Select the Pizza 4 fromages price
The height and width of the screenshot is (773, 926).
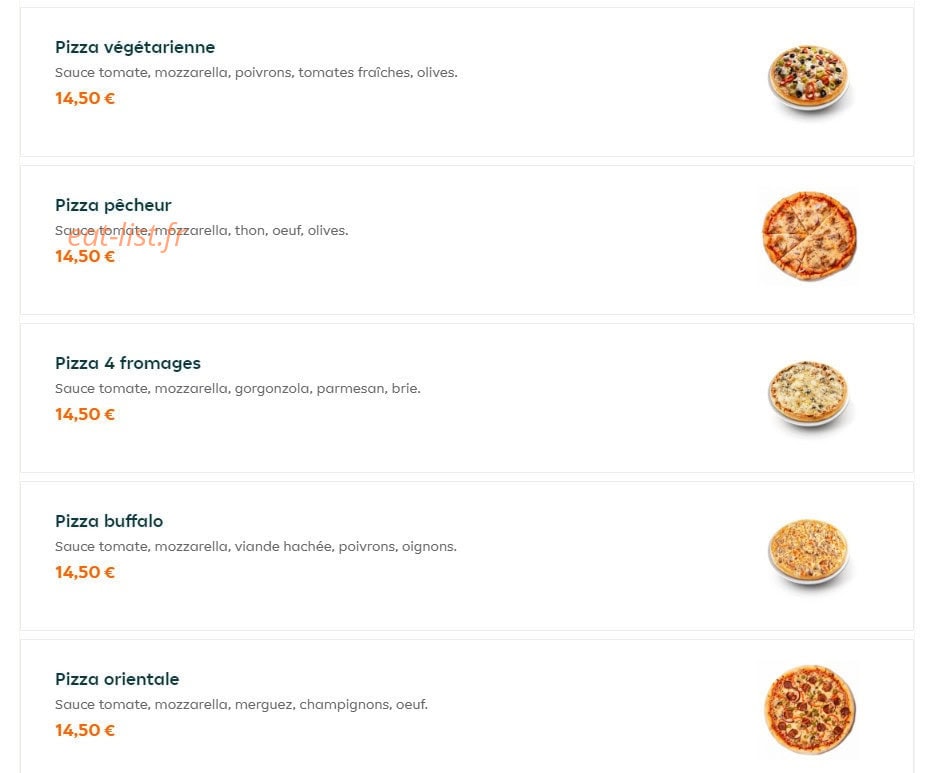pos(85,414)
